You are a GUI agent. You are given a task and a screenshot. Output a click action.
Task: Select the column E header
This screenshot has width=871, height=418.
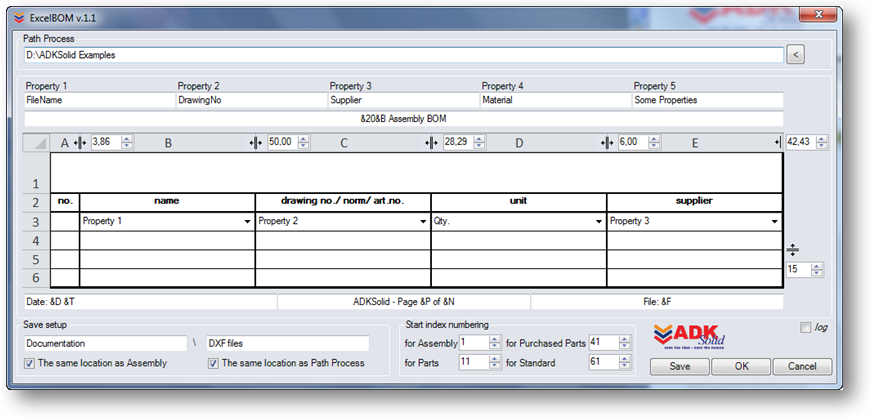pos(694,143)
